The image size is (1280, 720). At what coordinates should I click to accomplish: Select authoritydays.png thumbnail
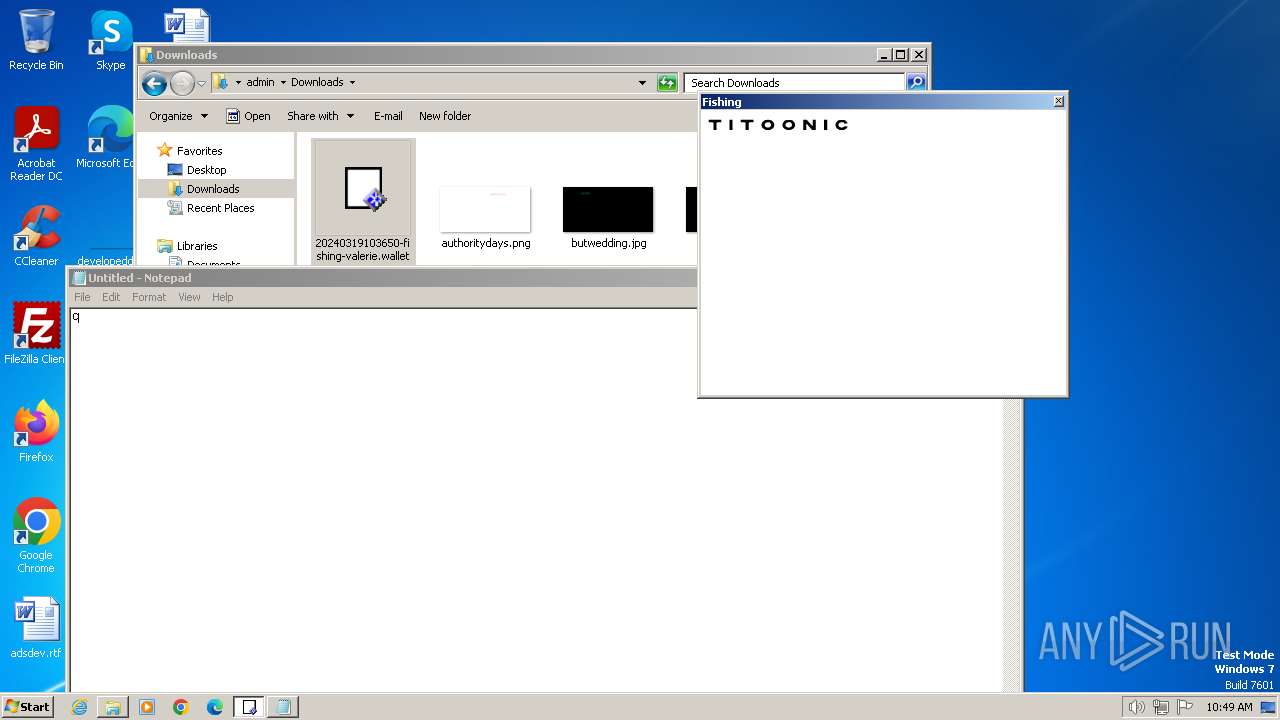coord(486,218)
